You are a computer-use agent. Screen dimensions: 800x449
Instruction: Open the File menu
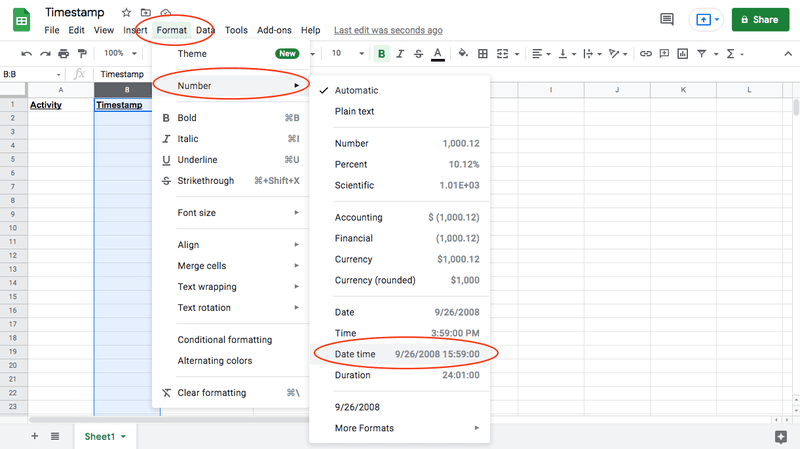pos(52,30)
